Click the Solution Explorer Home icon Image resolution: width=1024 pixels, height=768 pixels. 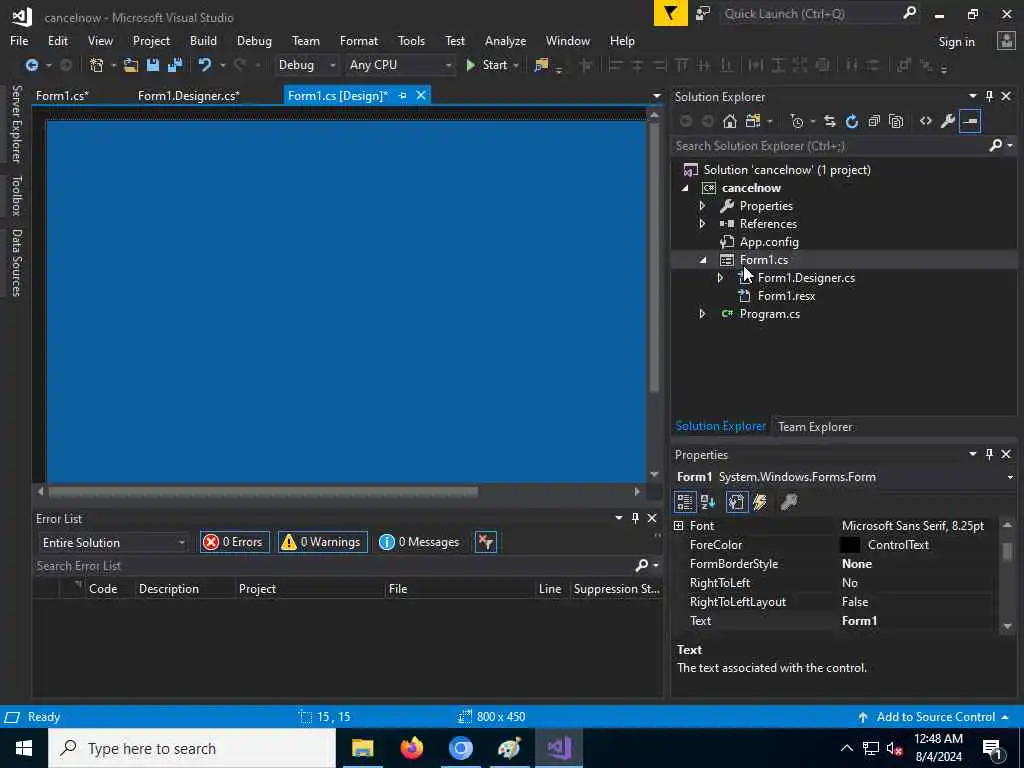(729, 121)
